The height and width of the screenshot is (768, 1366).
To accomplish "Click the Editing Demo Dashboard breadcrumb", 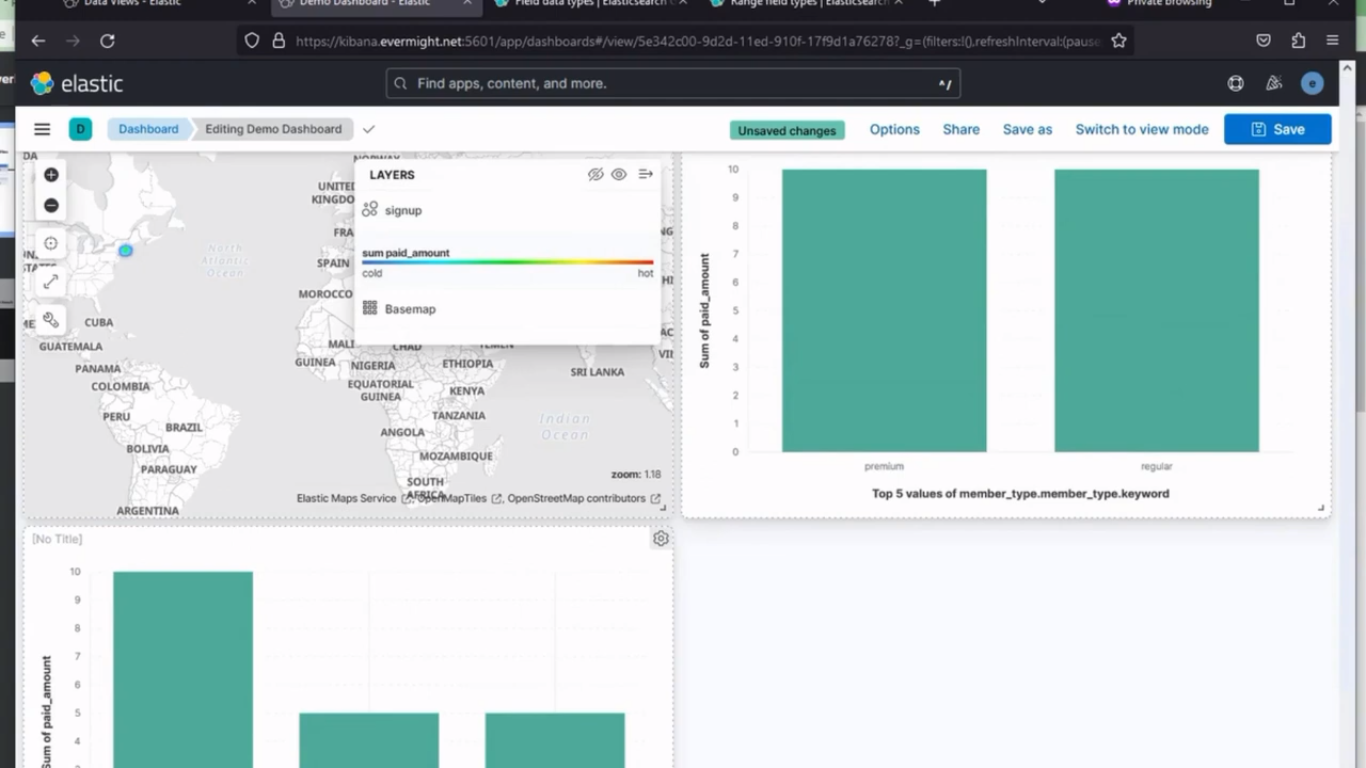I will pos(273,129).
